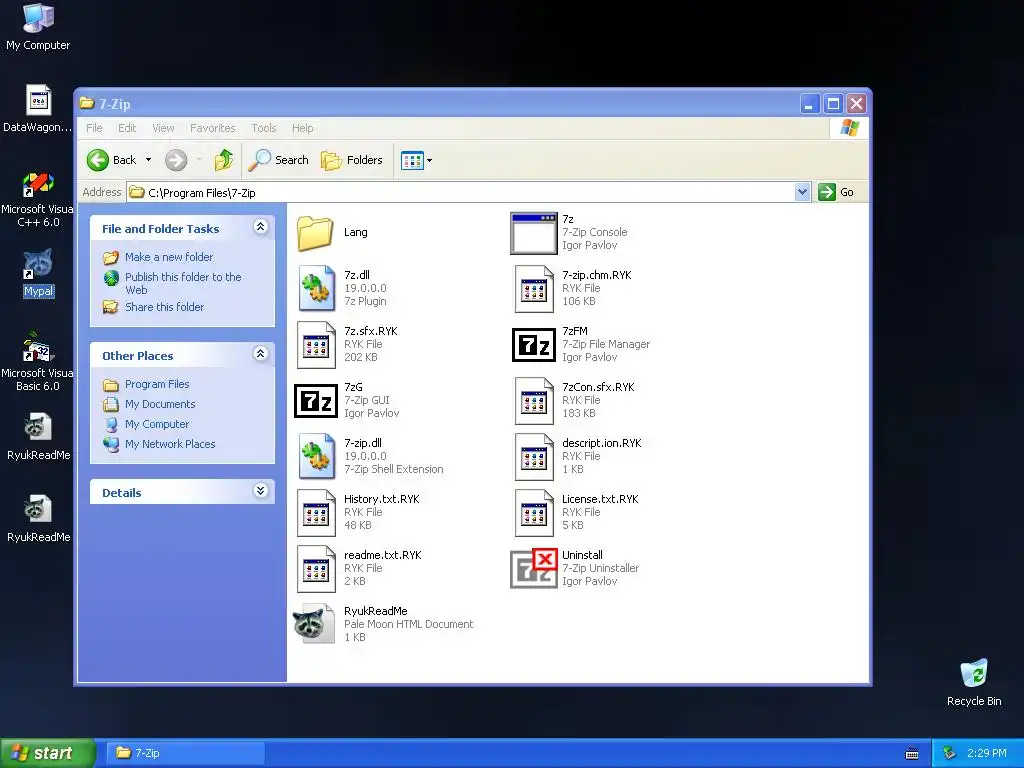Expand the address bar dropdown
Screen dimensions: 1024x768
803,192
